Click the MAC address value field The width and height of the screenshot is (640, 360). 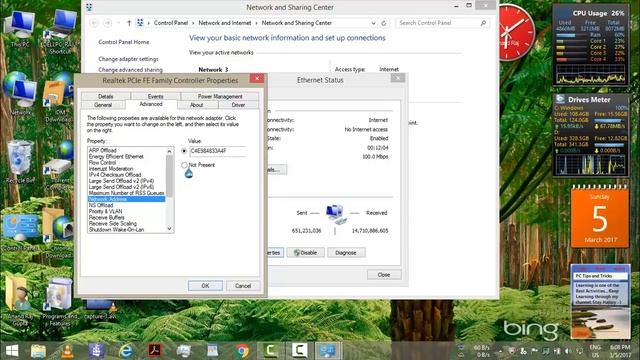(x=218, y=151)
